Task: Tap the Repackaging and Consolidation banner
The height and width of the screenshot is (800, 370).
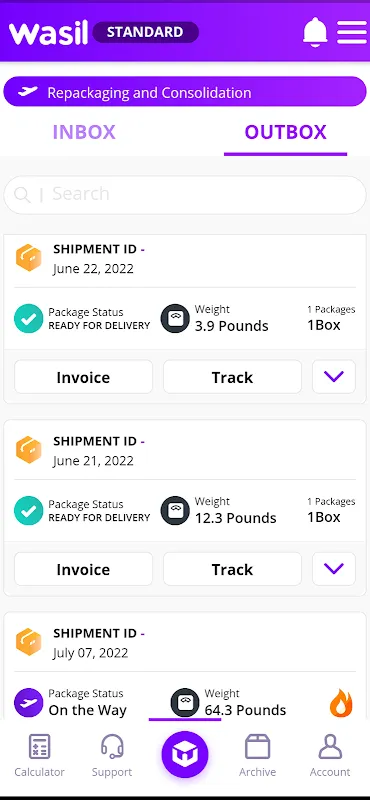Action: click(x=185, y=92)
